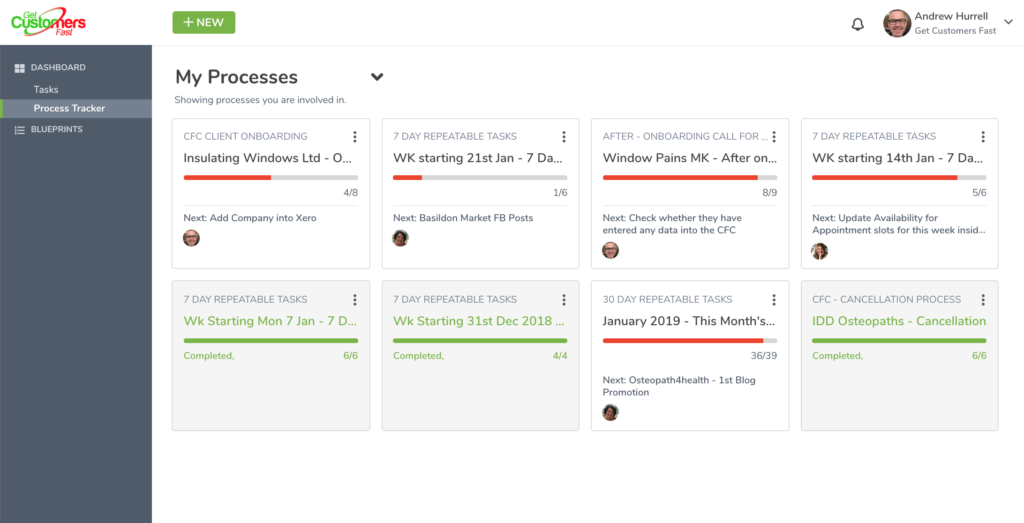1024x523 pixels.
Task: Click the 8/9 task count
Action: coord(770,193)
